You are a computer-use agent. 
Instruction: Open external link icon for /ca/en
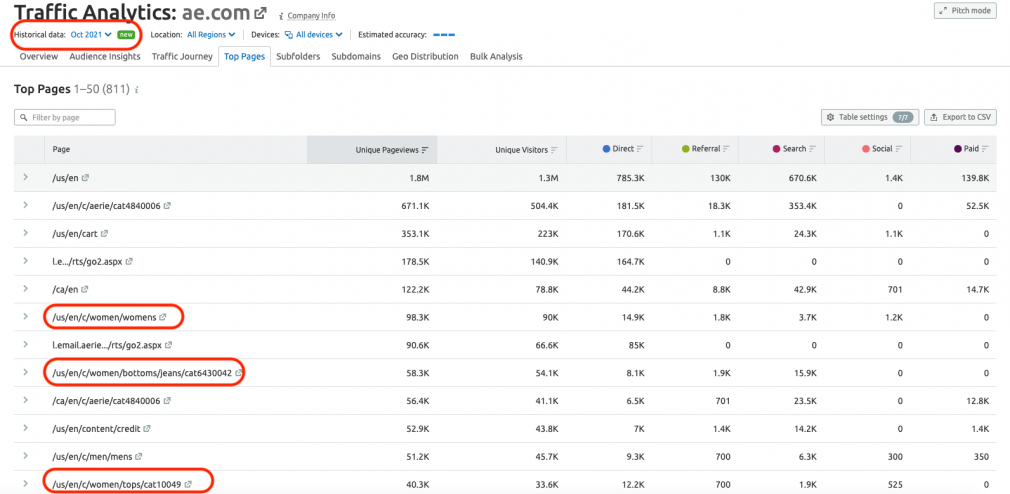[x=84, y=289]
